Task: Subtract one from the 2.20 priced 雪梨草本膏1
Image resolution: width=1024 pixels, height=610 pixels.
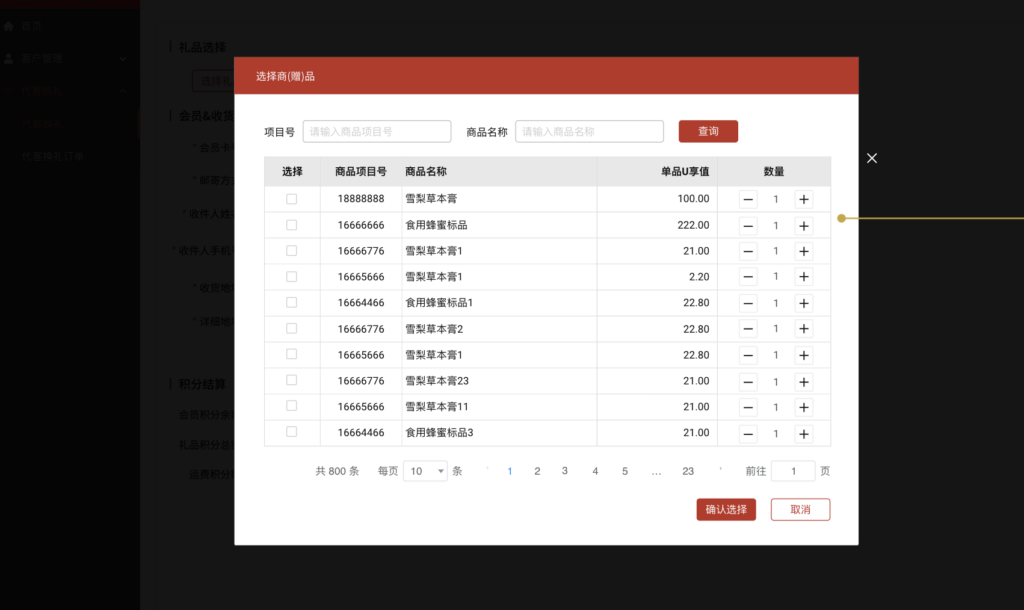Action: (748, 277)
